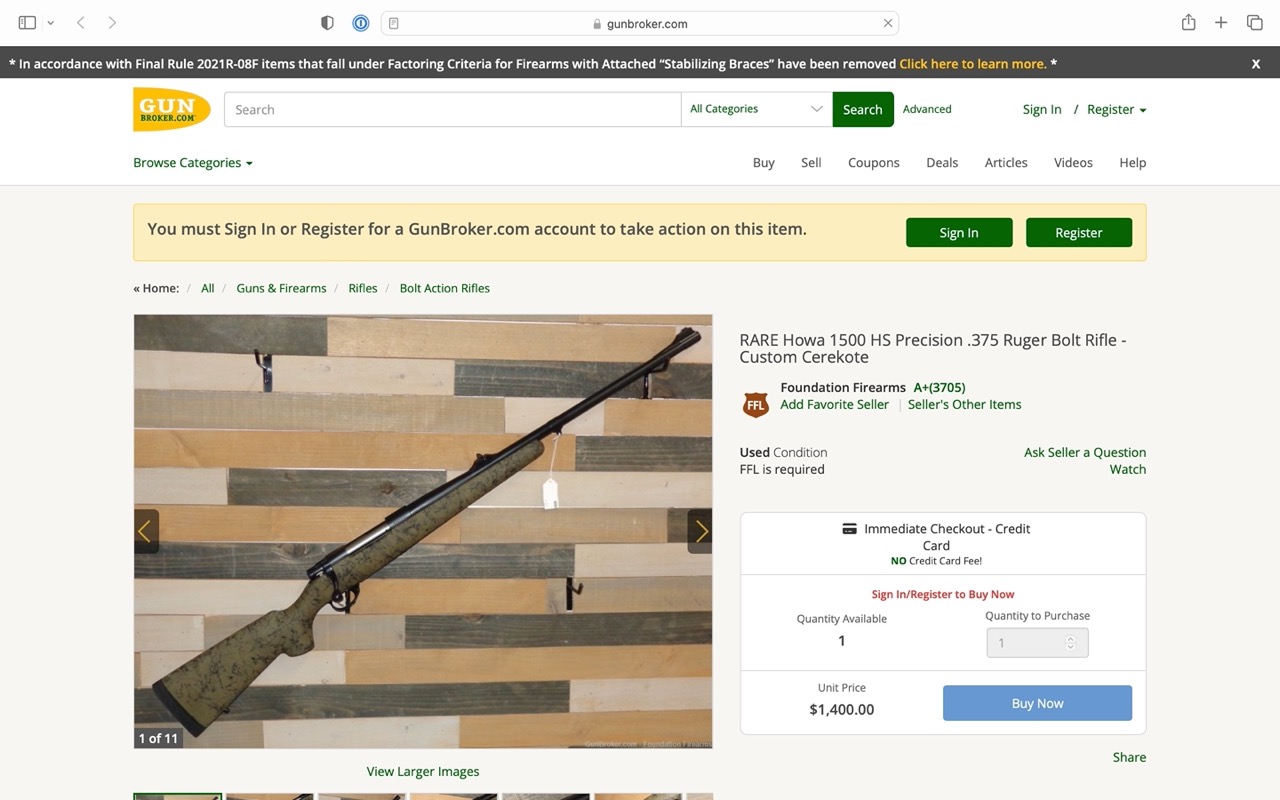Image resolution: width=1280 pixels, height=800 pixels.
Task: Click the green Search button
Action: point(863,109)
